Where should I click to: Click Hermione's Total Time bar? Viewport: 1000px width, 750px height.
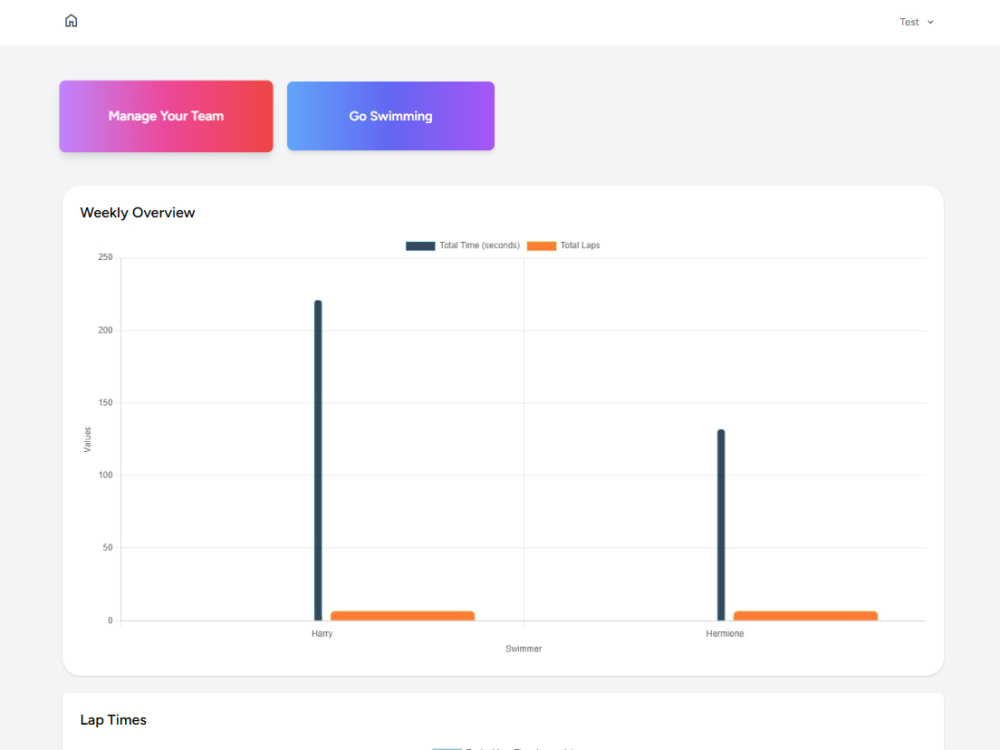(x=721, y=525)
